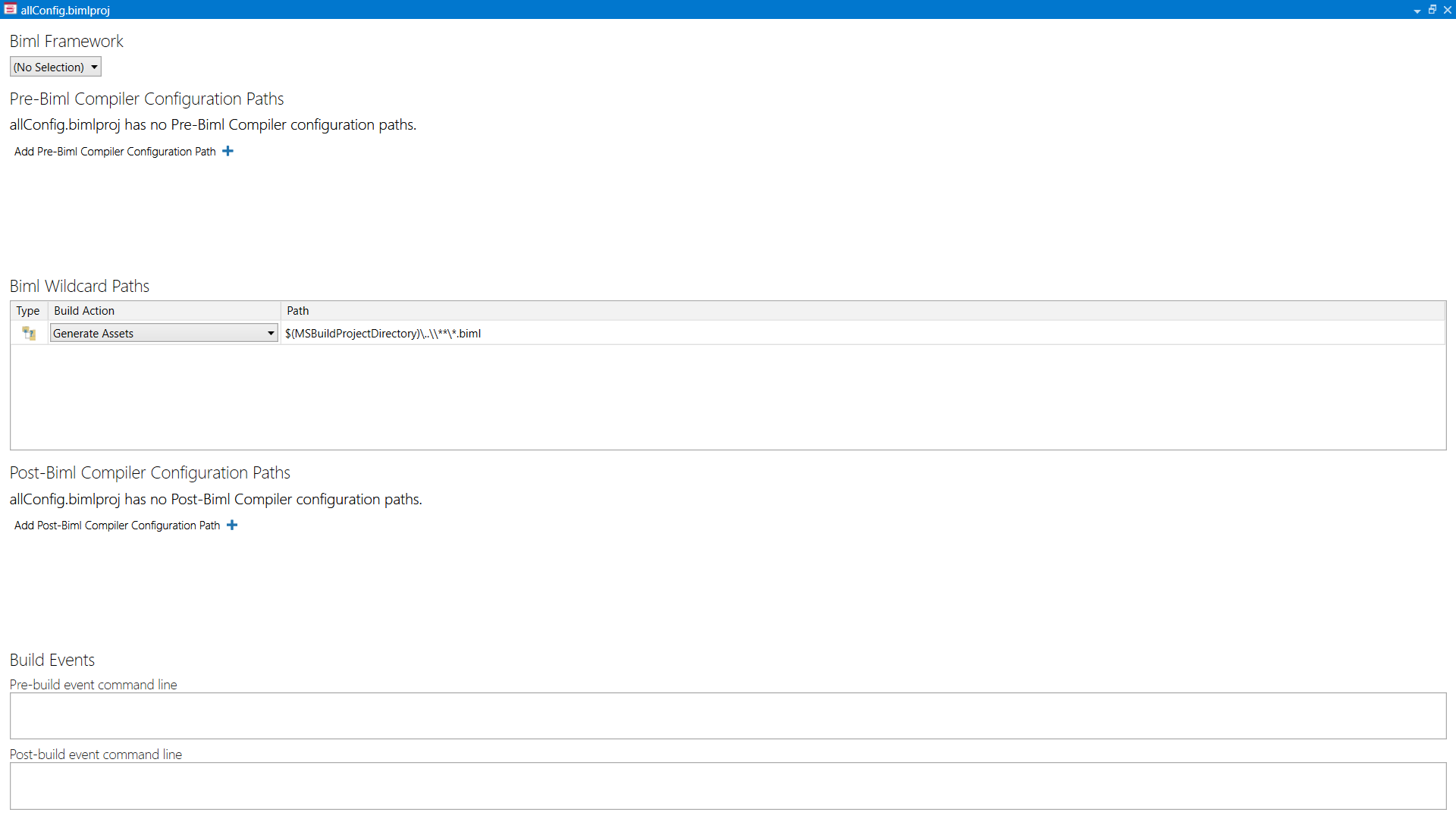Click the allConfig.bimlproj title bar text
This screenshot has width=1456, height=819.
pyautogui.click(x=65, y=10)
